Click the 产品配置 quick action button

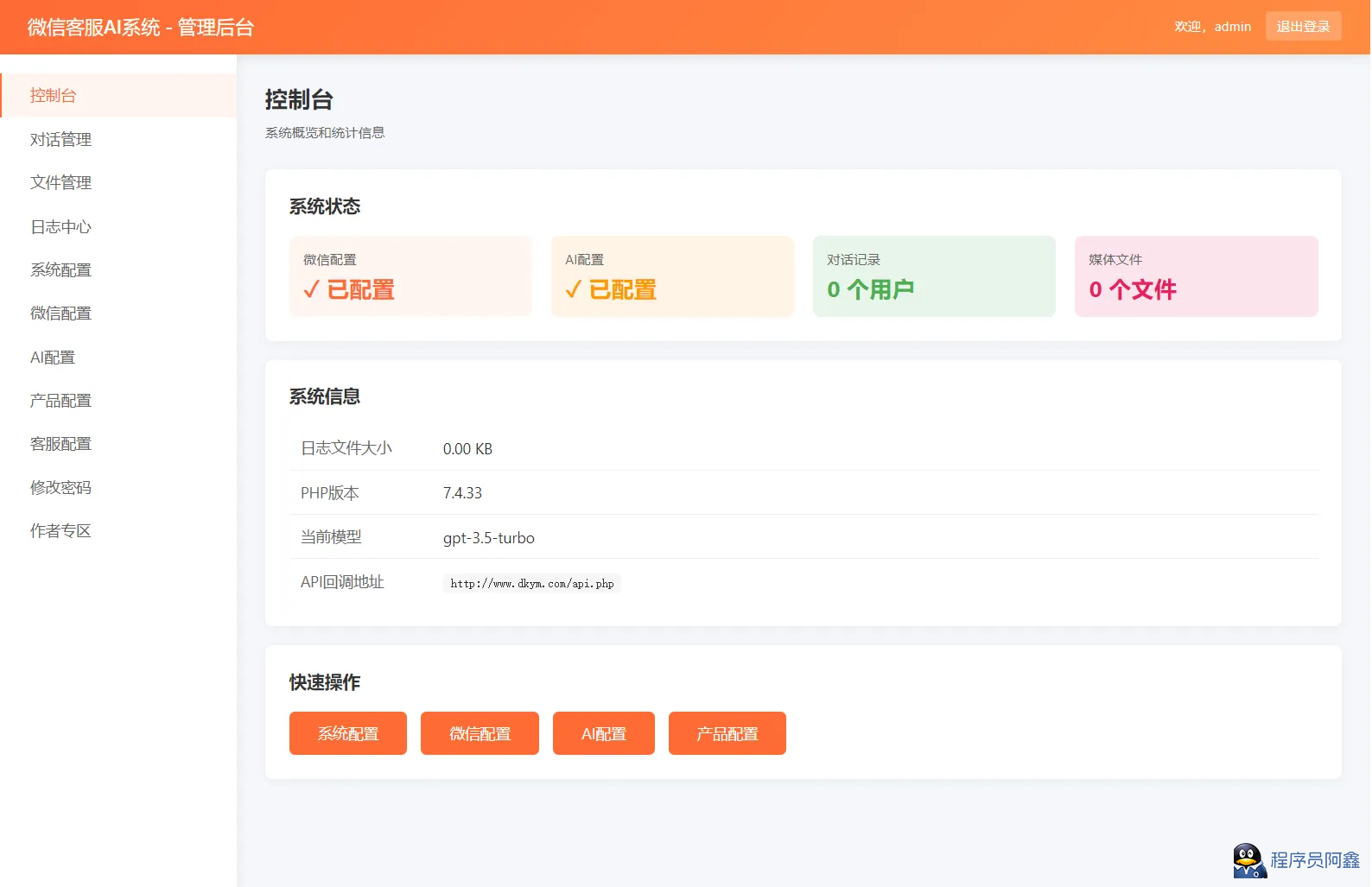coord(727,733)
